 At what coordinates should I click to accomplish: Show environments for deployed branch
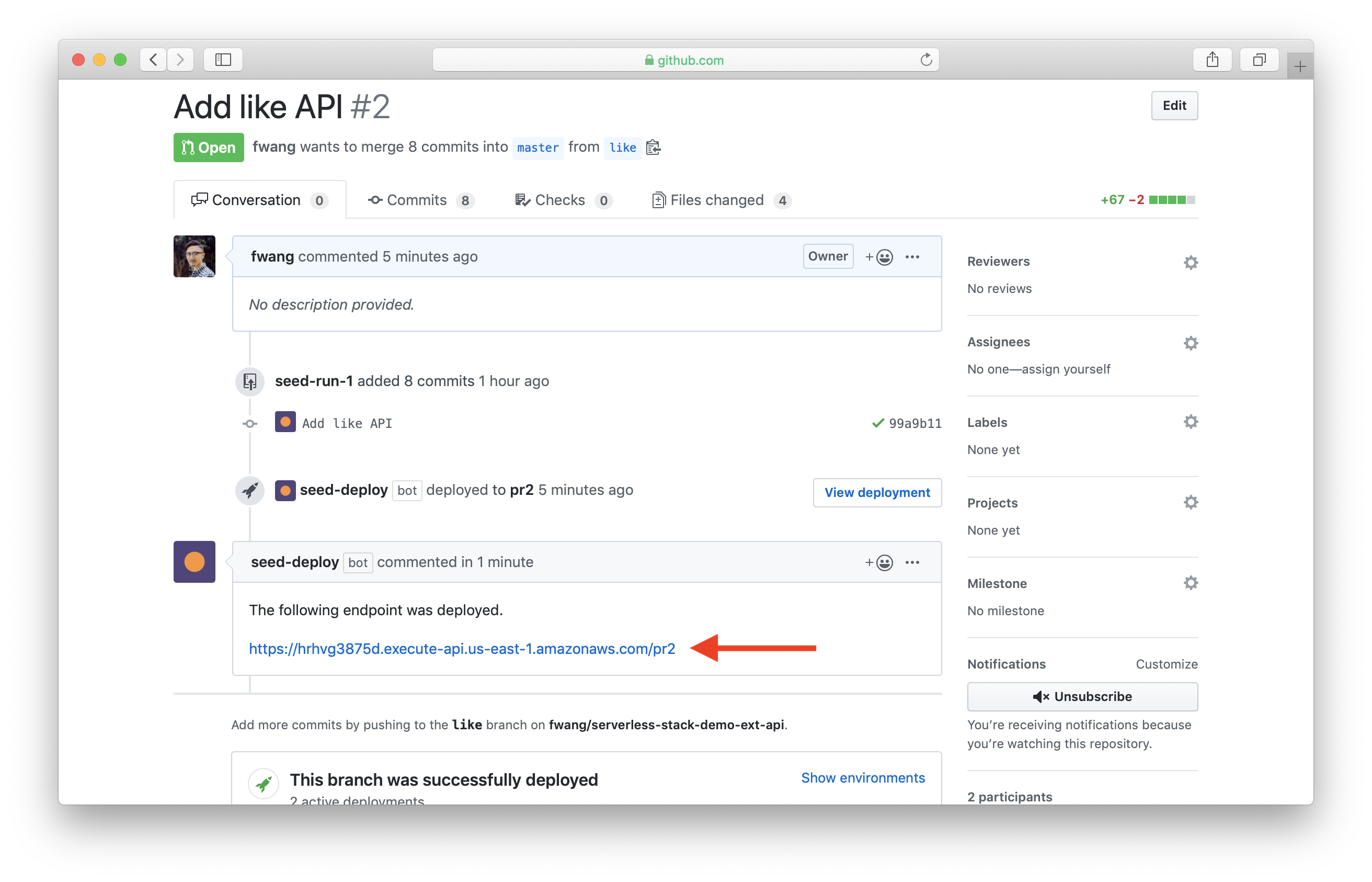point(863,778)
